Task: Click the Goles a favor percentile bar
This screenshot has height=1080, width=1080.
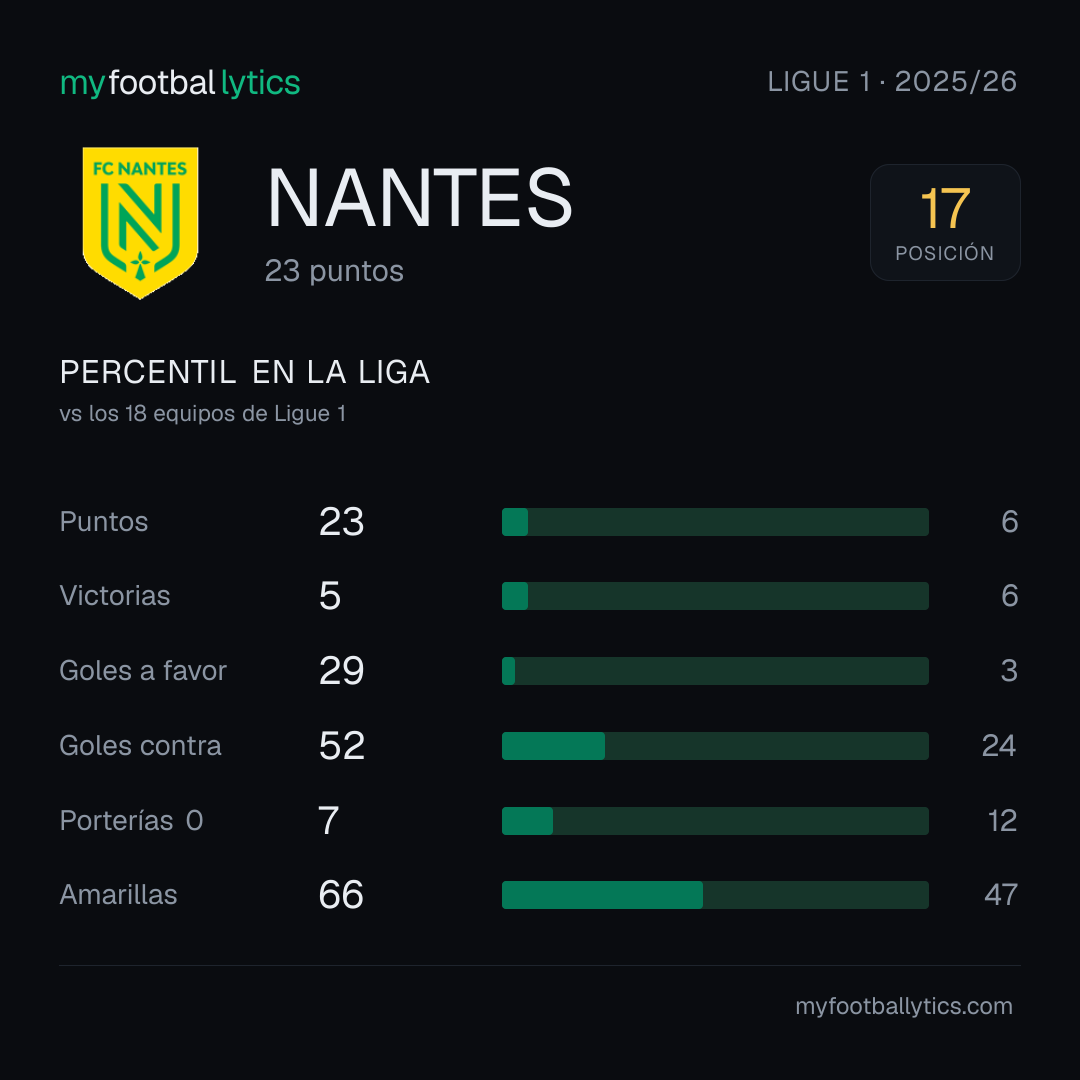Action: (x=715, y=671)
